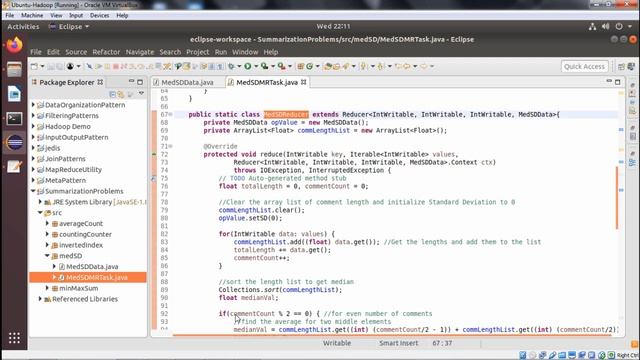
Task: Select the JoinPatterns project
Action: click(x=65, y=159)
